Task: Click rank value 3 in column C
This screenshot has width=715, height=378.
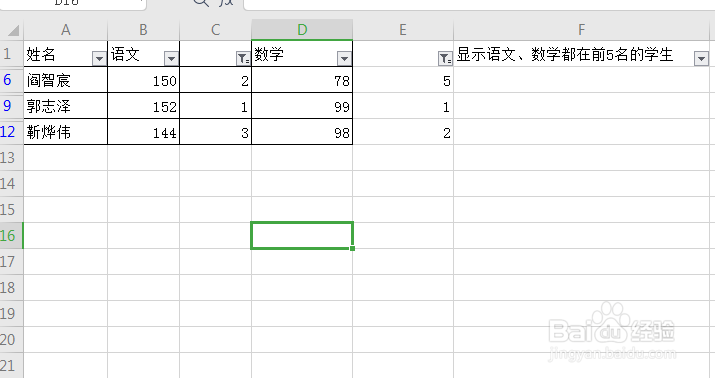Action: coord(215,132)
